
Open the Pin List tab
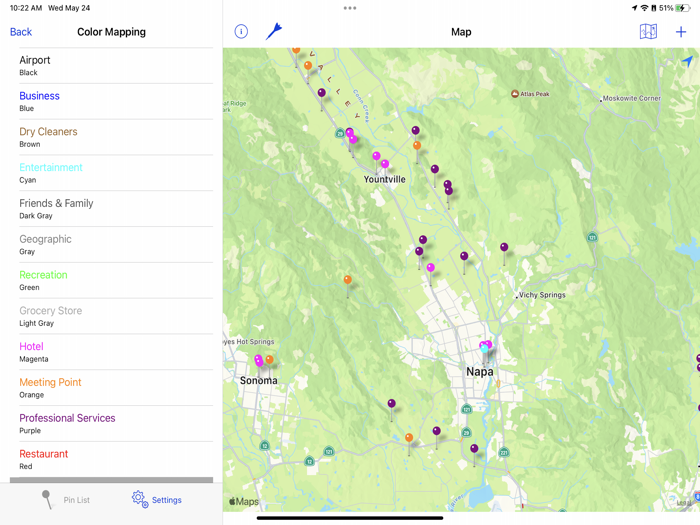(x=66, y=500)
